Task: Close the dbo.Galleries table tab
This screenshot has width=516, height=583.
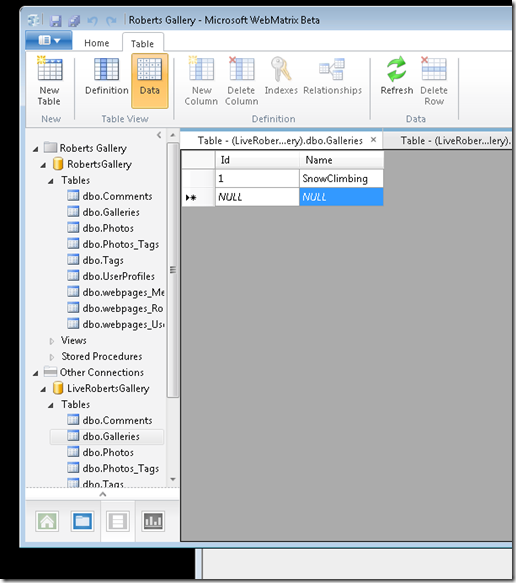Action: (x=374, y=139)
